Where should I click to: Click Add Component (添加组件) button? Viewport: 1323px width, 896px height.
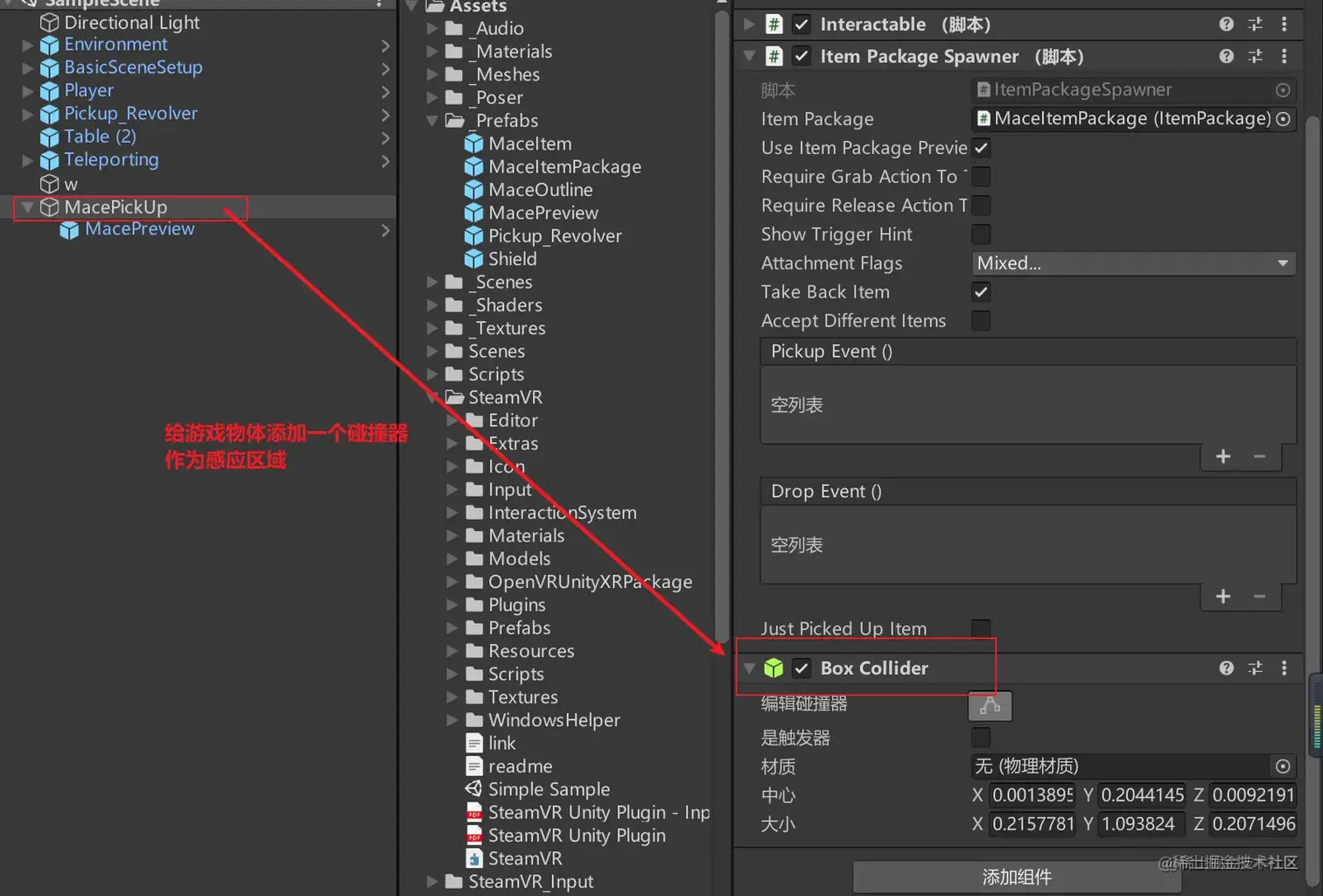[1017, 877]
